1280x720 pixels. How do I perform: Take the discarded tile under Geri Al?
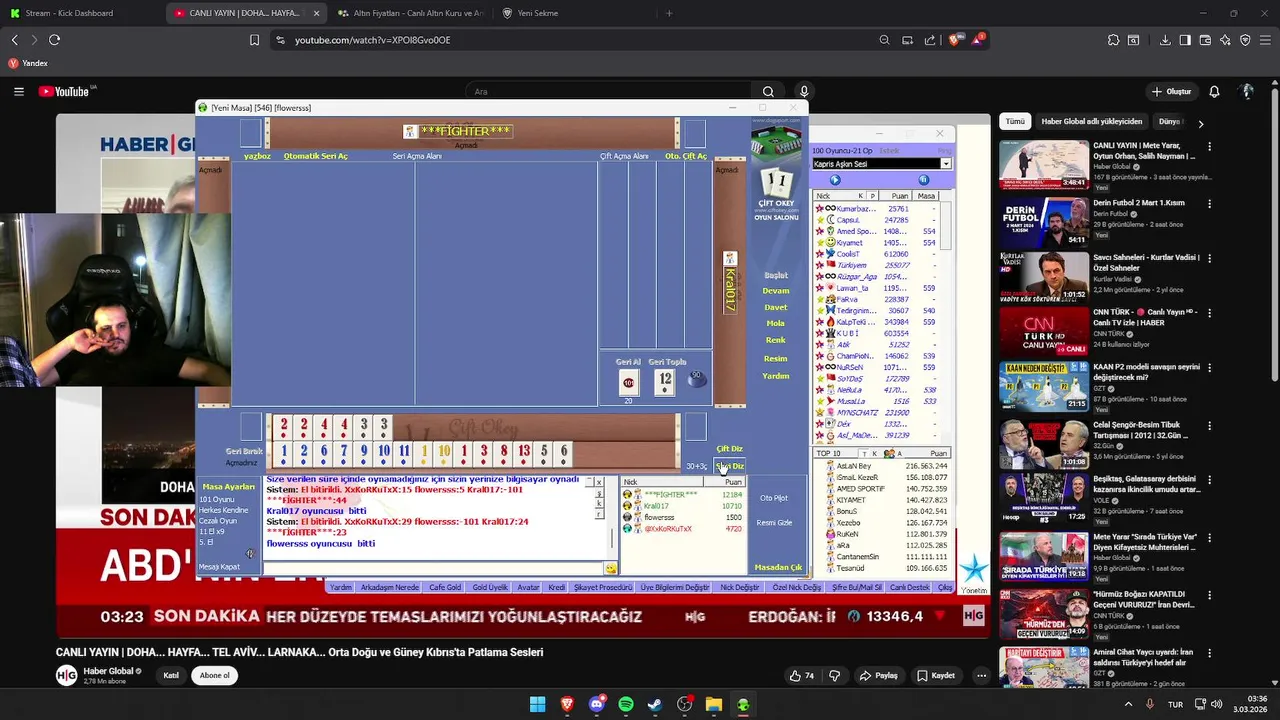629,381
